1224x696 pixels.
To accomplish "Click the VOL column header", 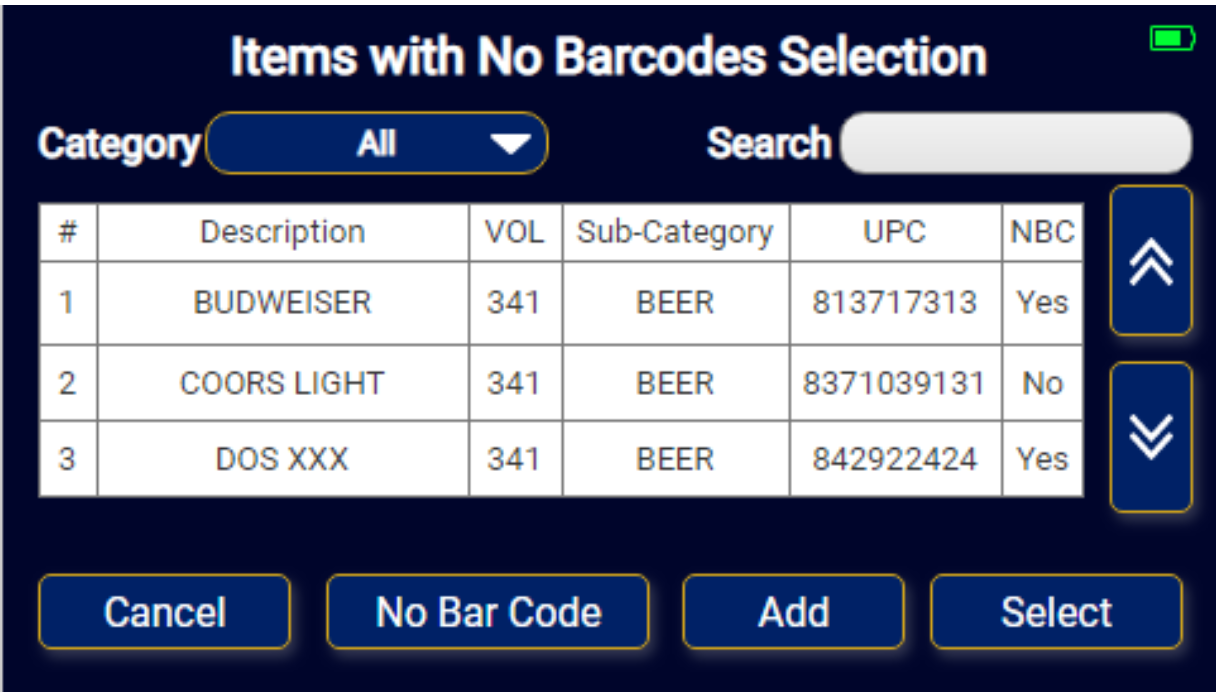I will 515,232.
